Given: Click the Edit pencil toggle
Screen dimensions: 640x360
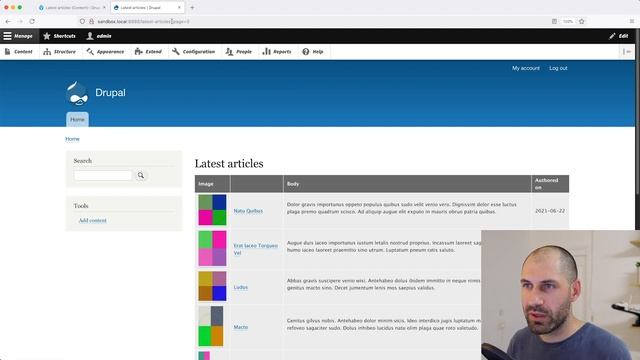Looking at the screenshot, I should pyautogui.click(x=619, y=36).
